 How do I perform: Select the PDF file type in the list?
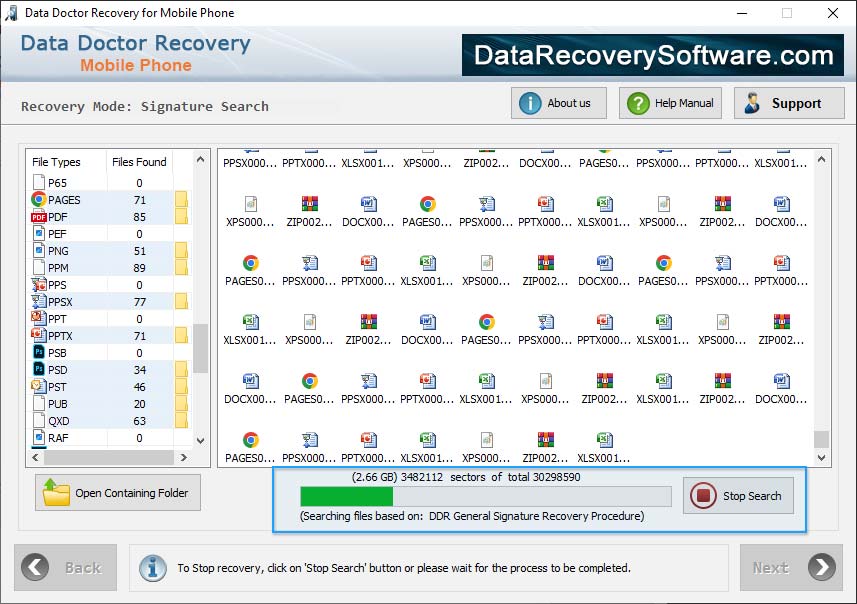pos(40,216)
